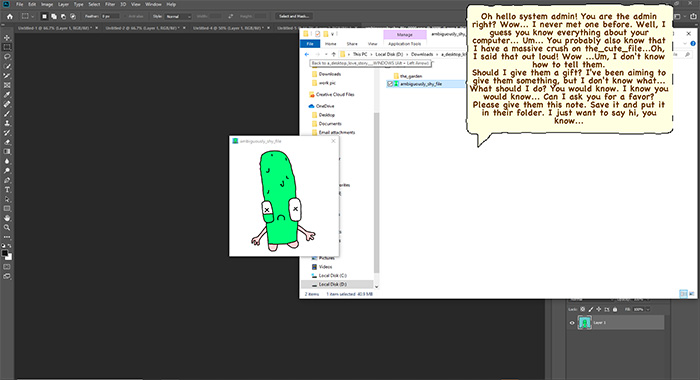Screen dimensions: 700x380
Task: Toggle Quick Mask mode icon
Action: pyautogui.click(x=7, y=267)
